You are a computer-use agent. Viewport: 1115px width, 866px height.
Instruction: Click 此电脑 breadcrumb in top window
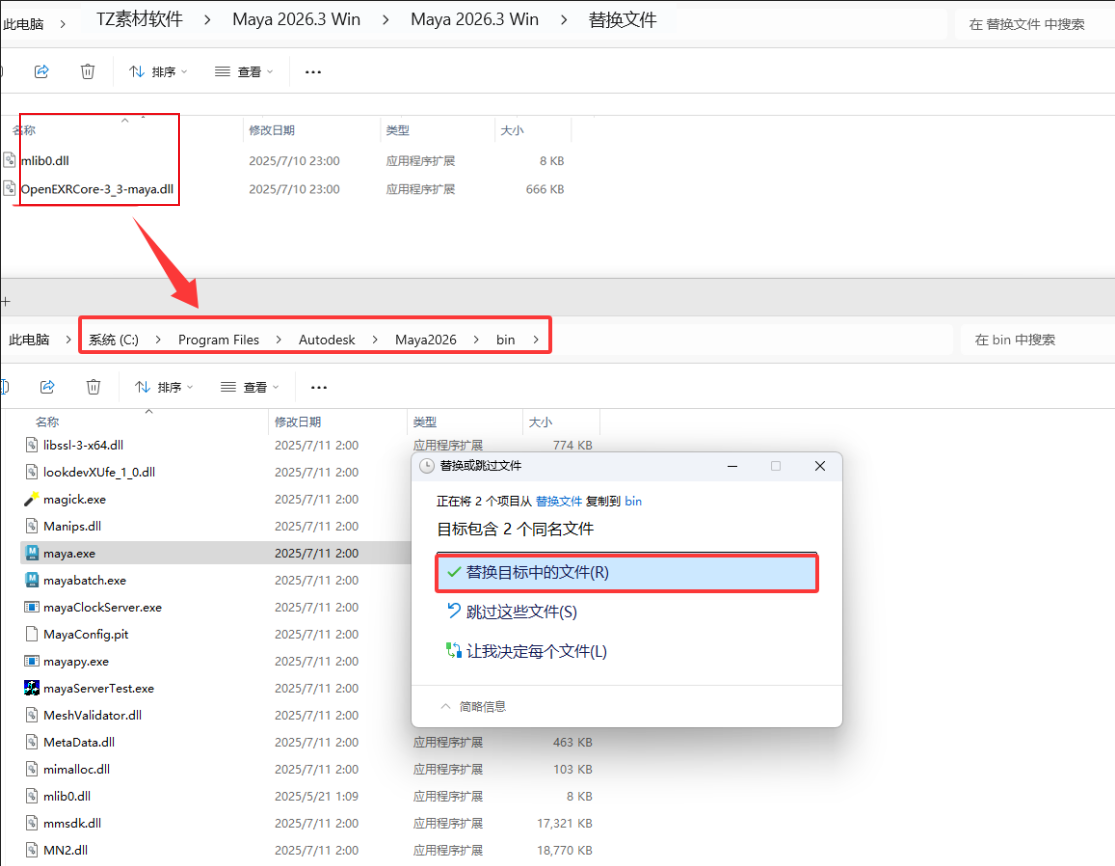[x=23, y=24]
